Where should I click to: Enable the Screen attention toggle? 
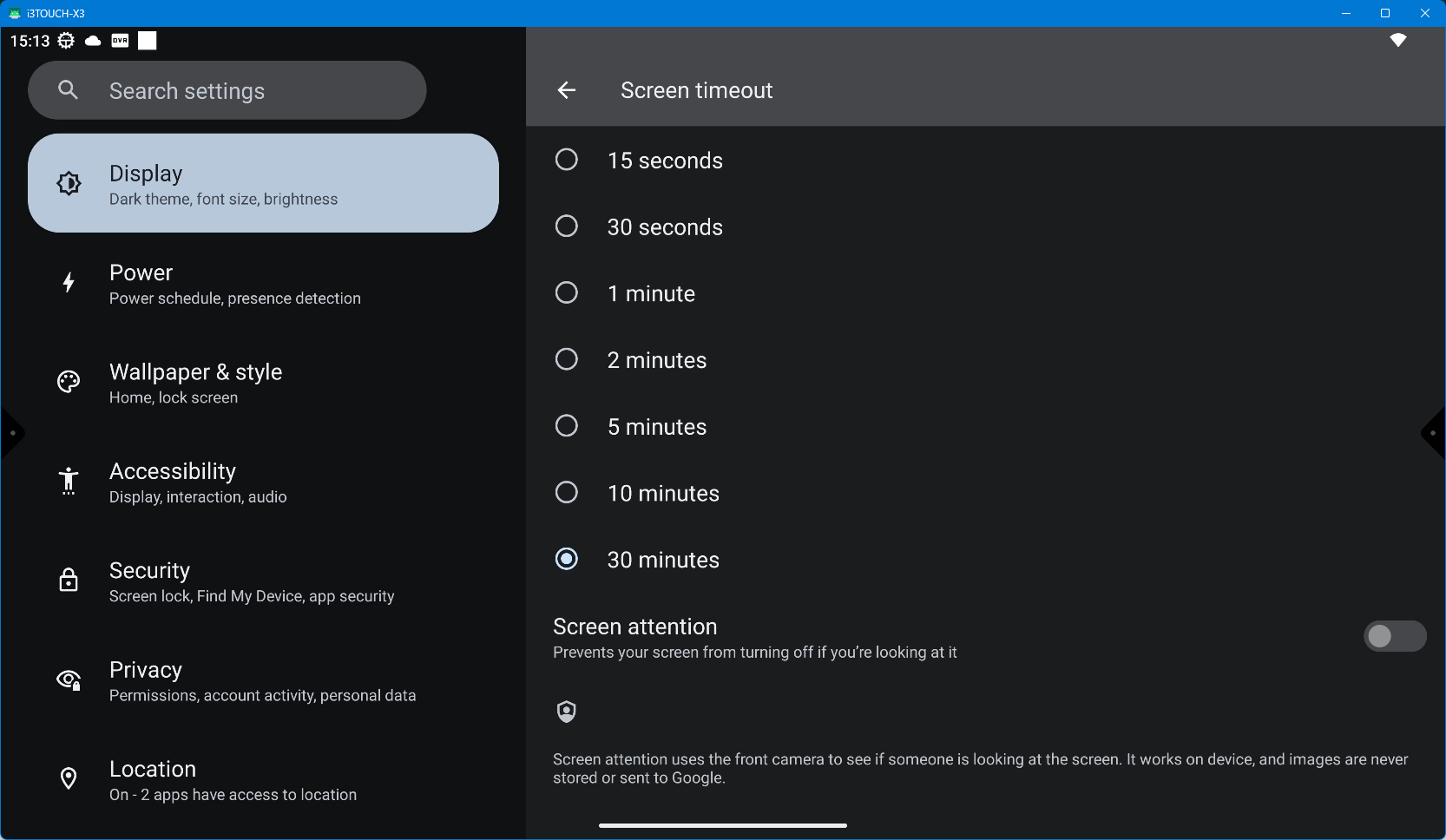pyautogui.click(x=1394, y=636)
